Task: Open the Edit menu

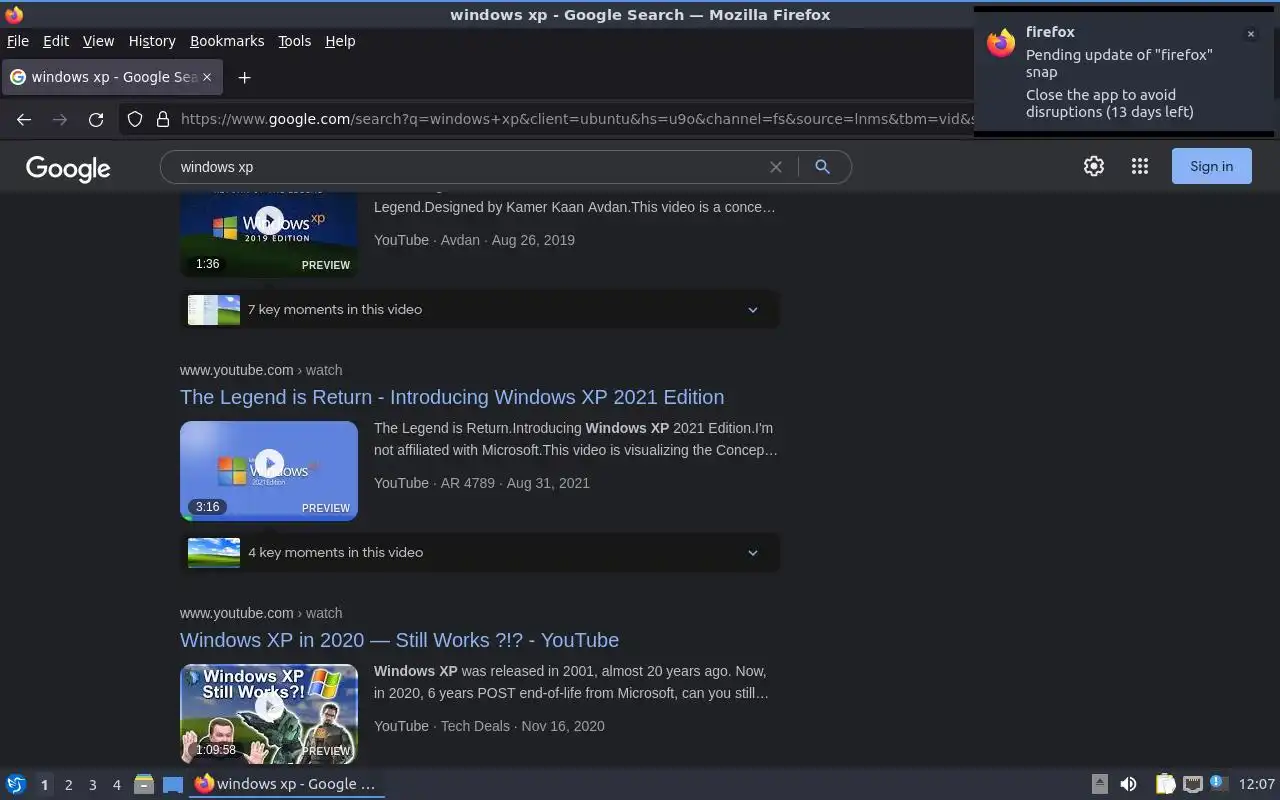Action: [56, 41]
